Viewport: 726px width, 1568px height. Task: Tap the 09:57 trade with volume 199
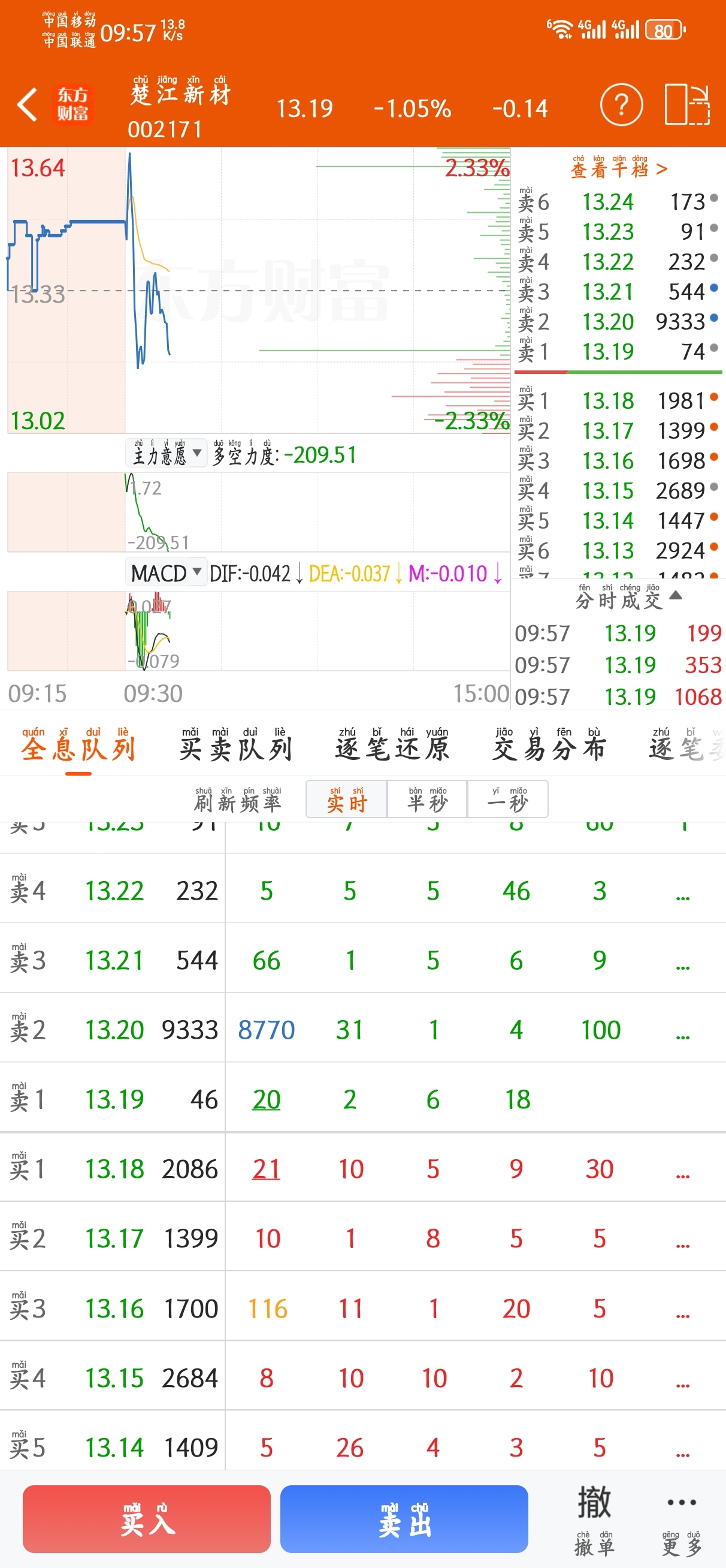pos(618,633)
